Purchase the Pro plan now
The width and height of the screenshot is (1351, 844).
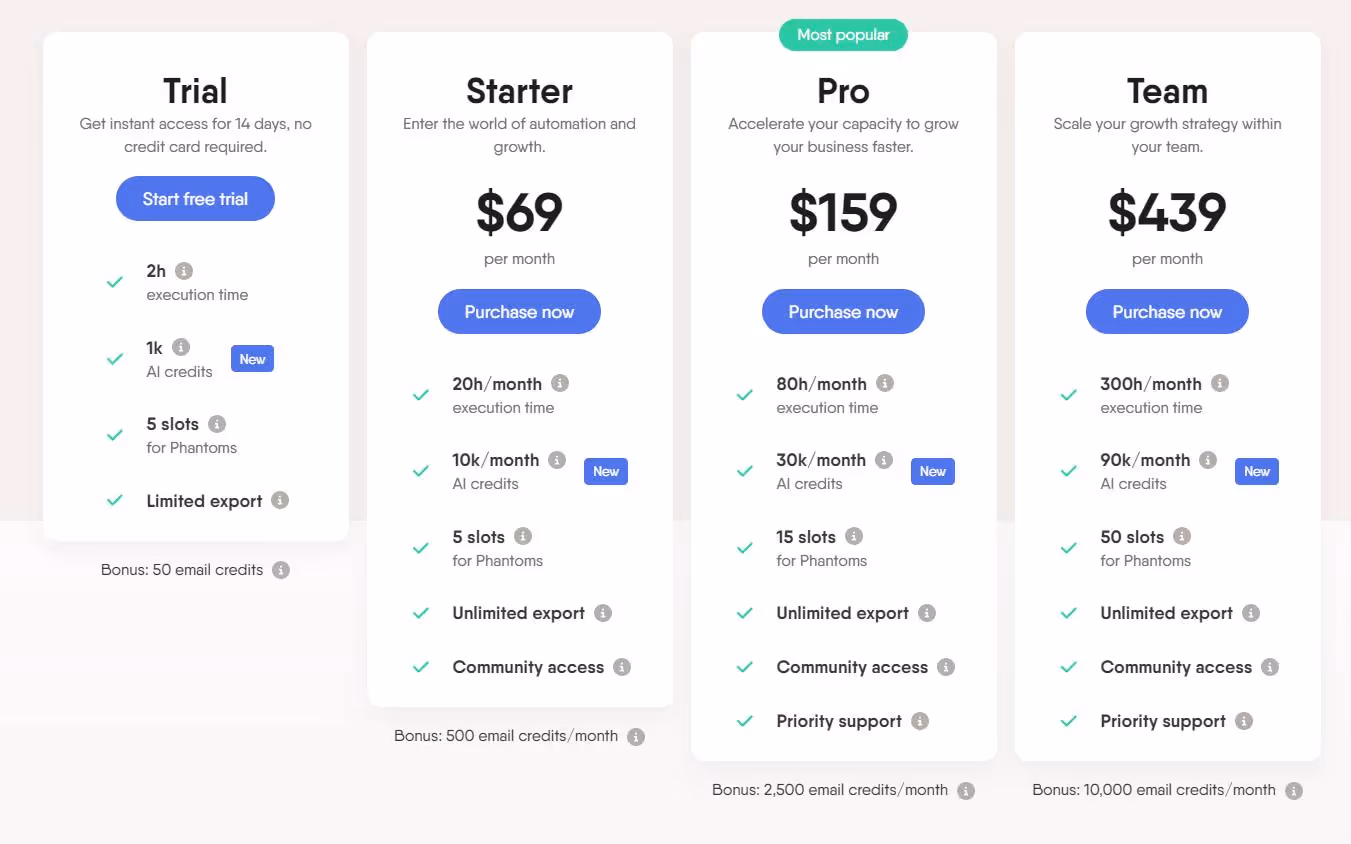(x=843, y=311)
